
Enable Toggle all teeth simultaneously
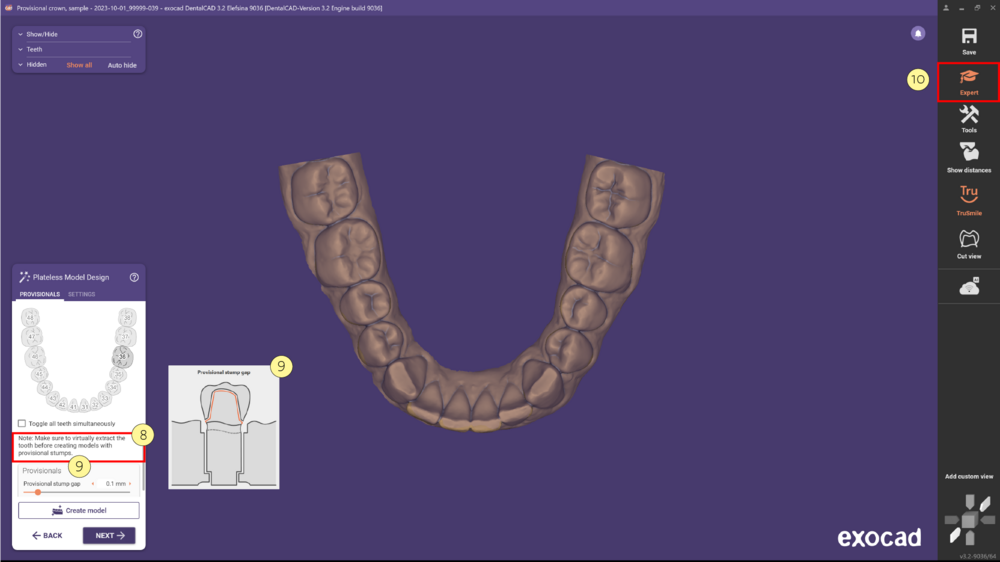tap(22, 424)
